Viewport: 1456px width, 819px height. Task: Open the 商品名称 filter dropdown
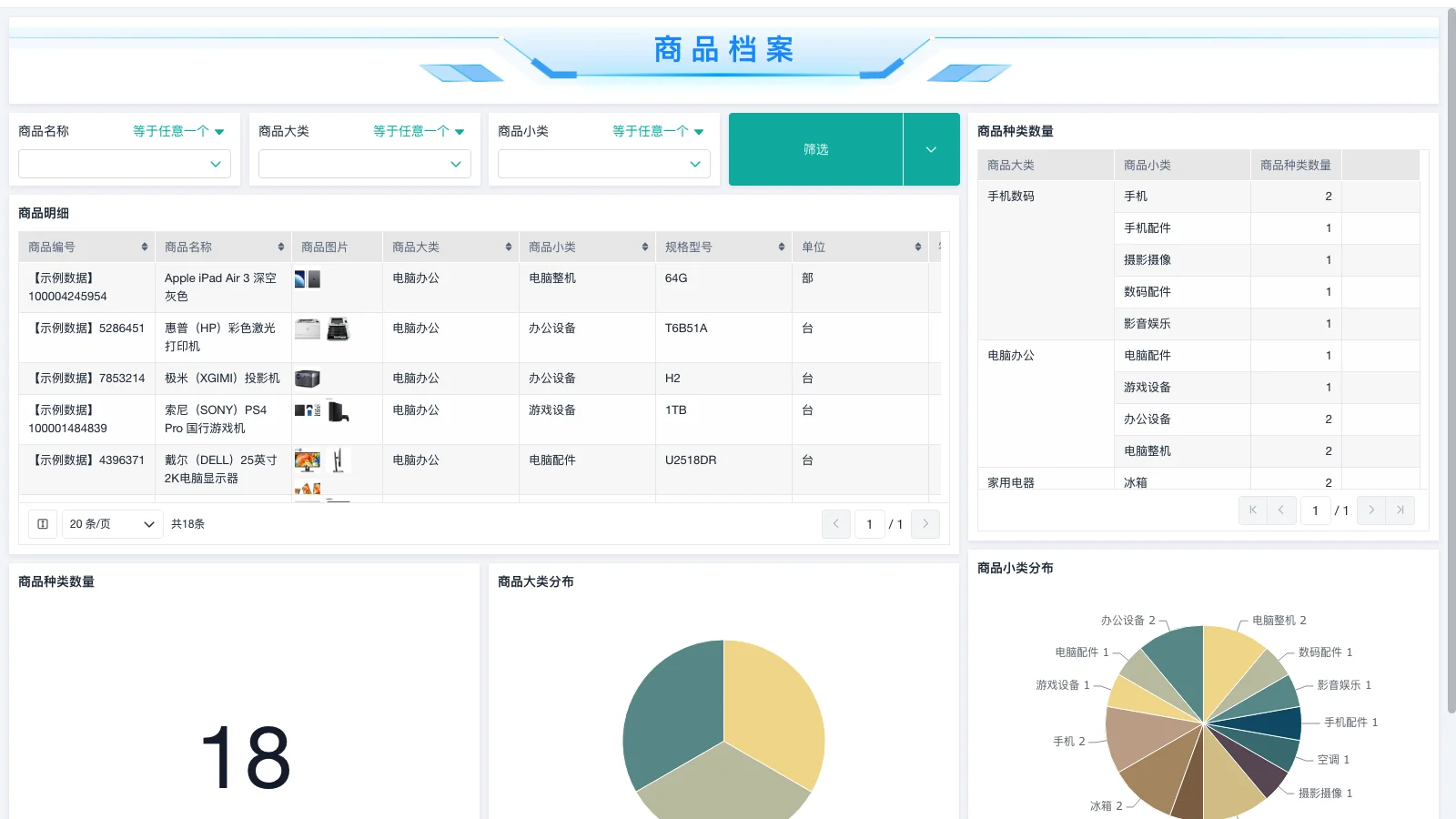point(124,164)
